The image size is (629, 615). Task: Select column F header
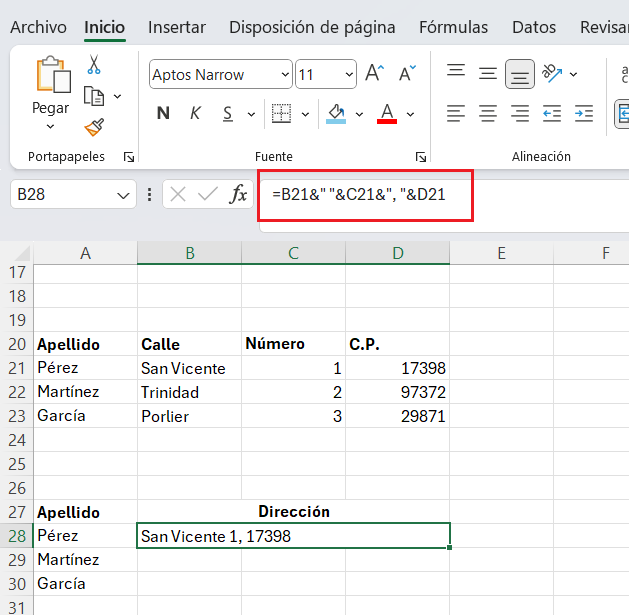[x=592, y=253]
